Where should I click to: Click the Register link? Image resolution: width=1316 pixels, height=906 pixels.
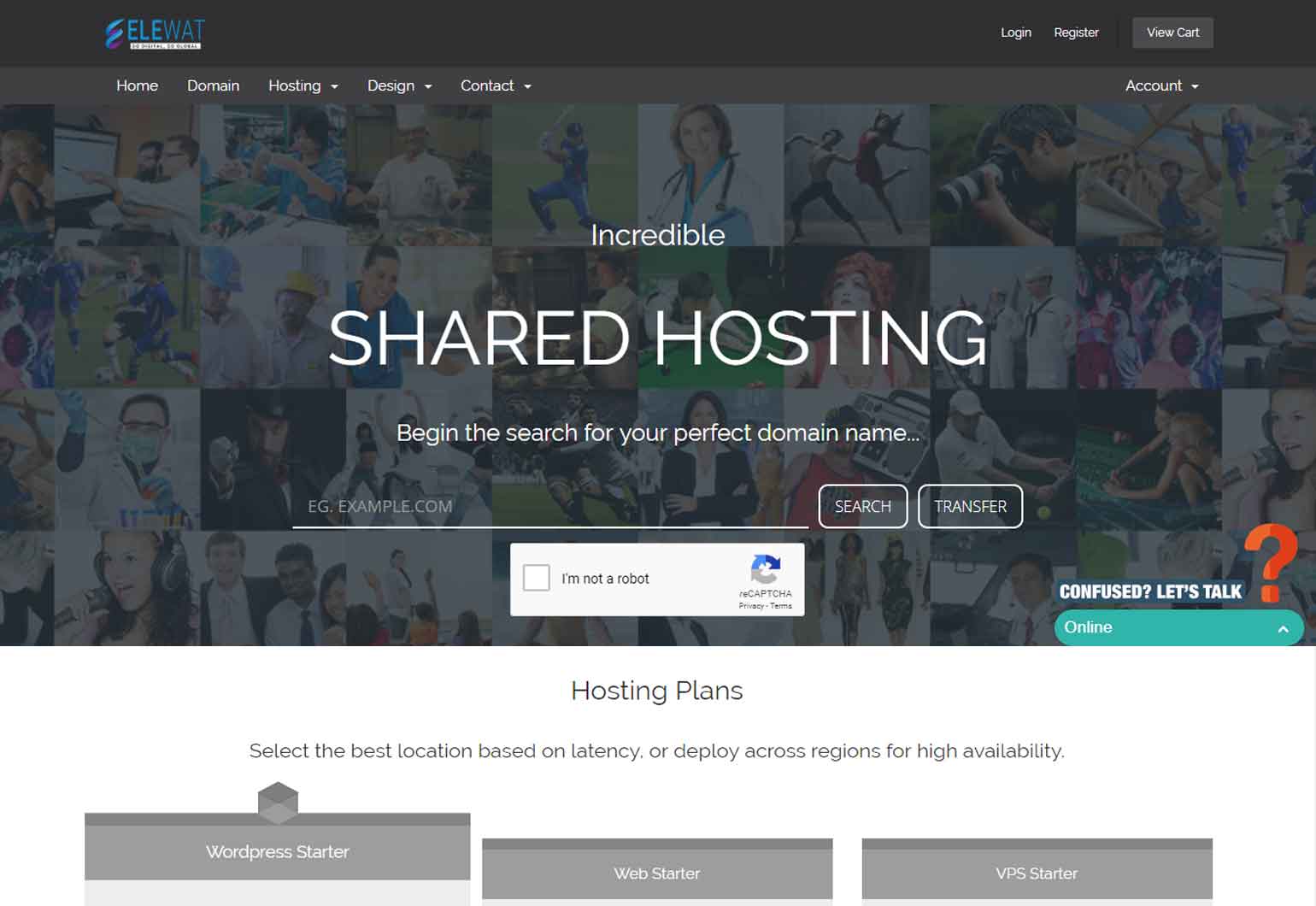pos(1076,32)
